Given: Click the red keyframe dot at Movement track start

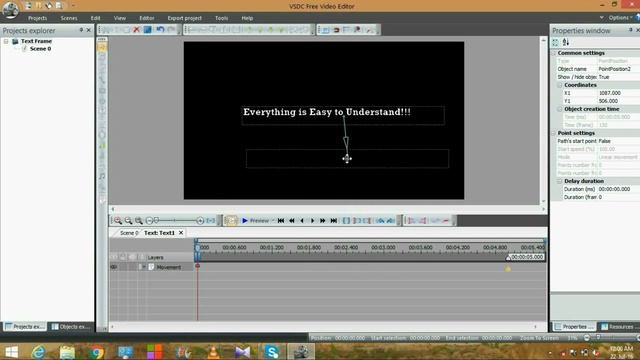Looking at the screenshot, I should click(198, 266).
